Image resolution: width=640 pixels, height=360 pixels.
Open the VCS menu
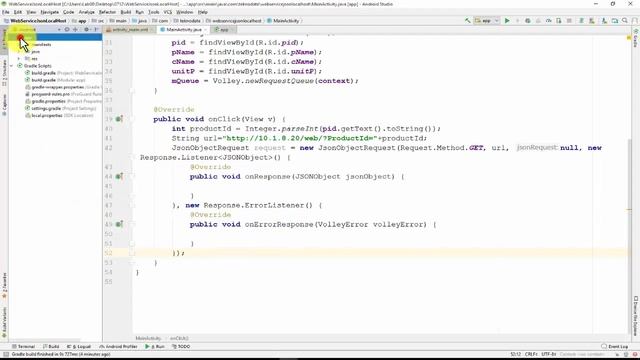[x=167, y=12]
